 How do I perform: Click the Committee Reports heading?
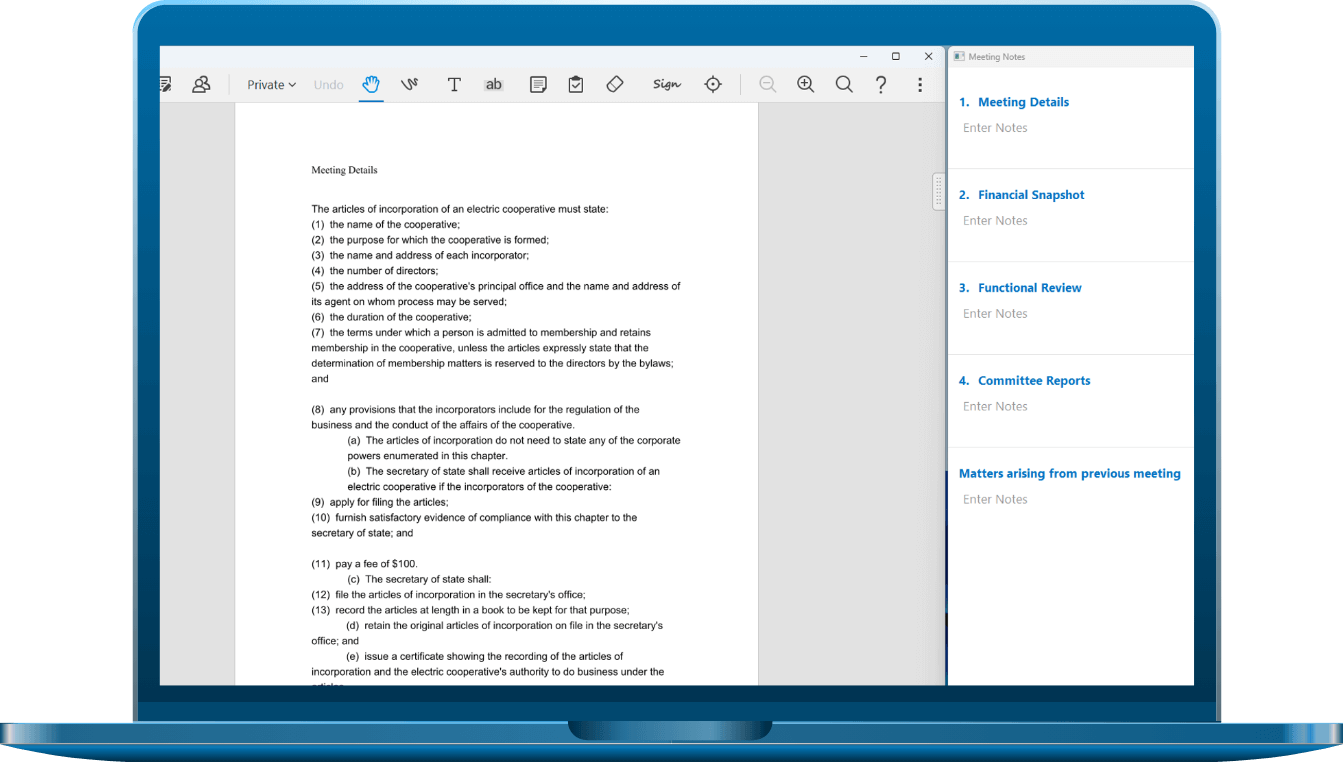point(1033,381)
